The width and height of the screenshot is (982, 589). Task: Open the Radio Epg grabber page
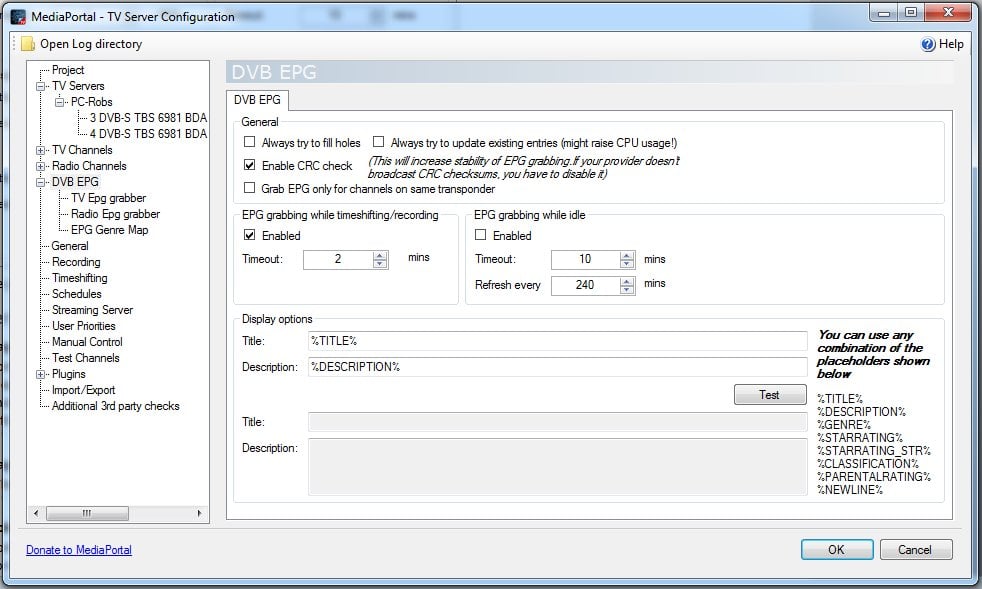(x=115, y=214)
